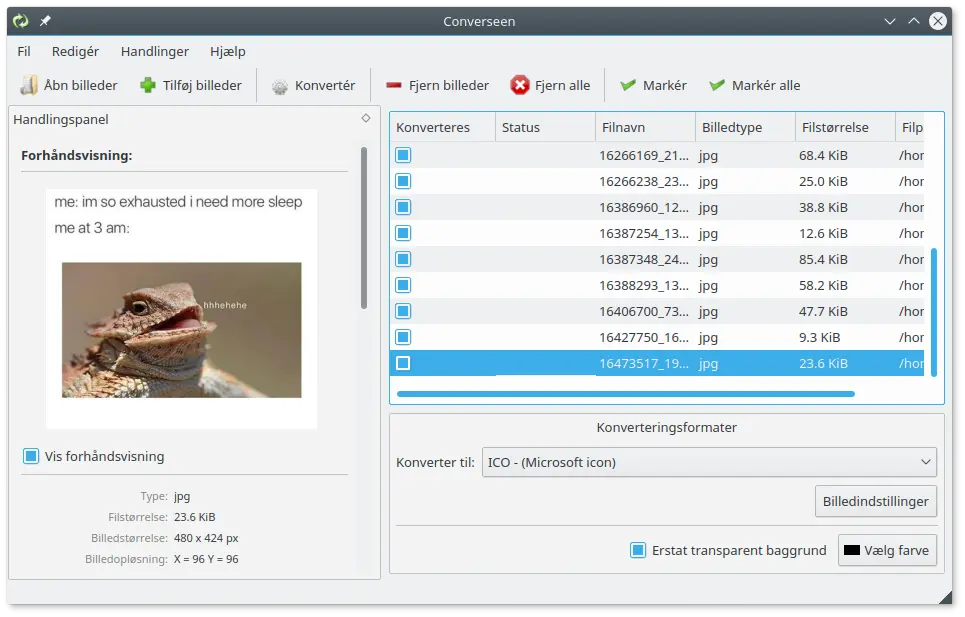
Task: Click the 25.0 KiB file size cell
Action: coord(823,181)
